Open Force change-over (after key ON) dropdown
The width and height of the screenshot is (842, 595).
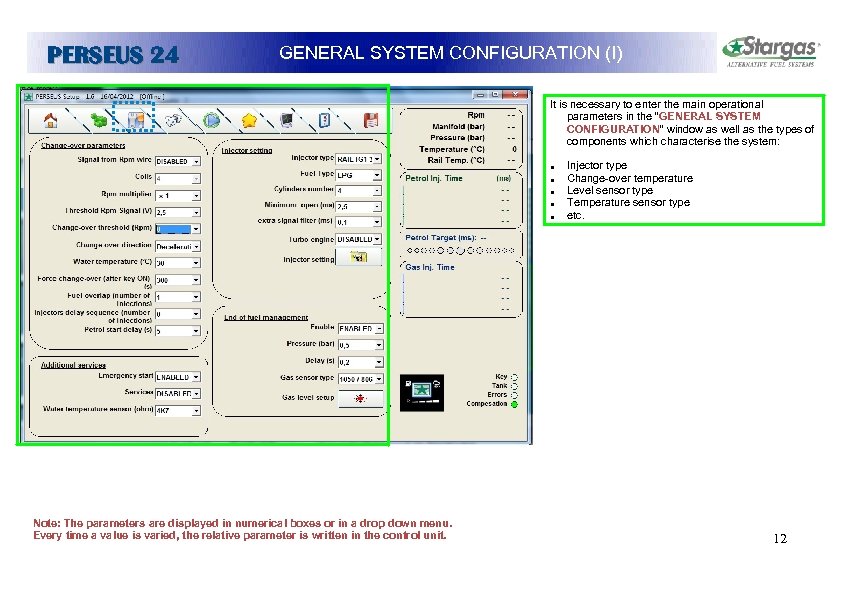tap(196, 280)
